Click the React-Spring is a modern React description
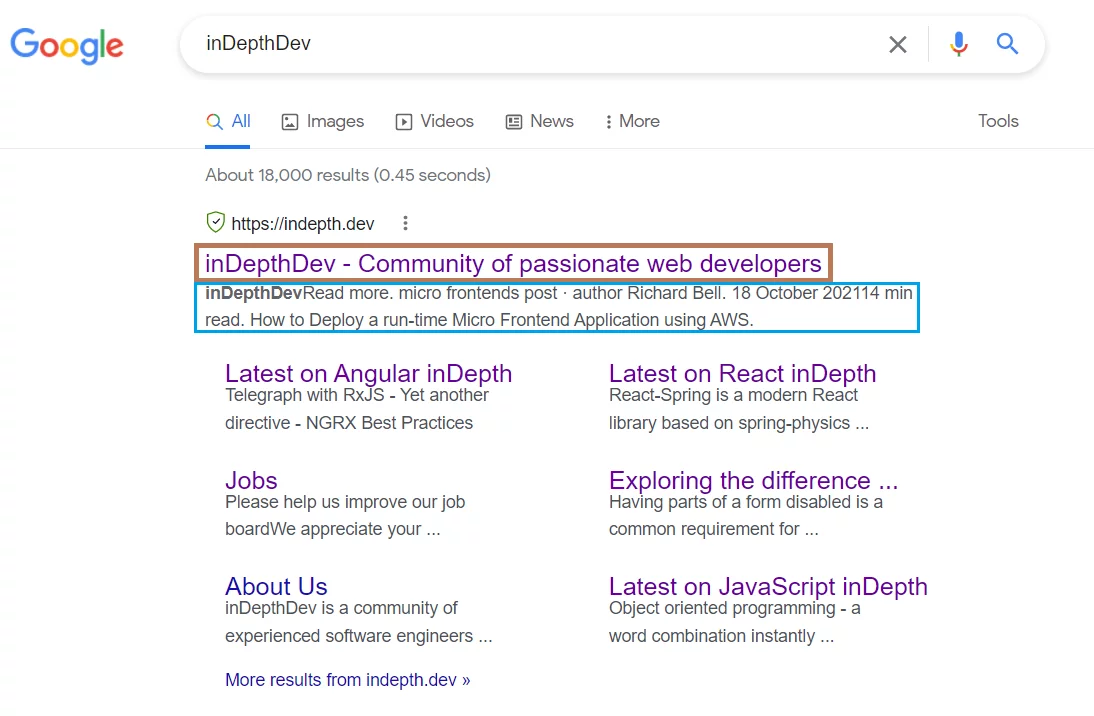 (739, 409)
